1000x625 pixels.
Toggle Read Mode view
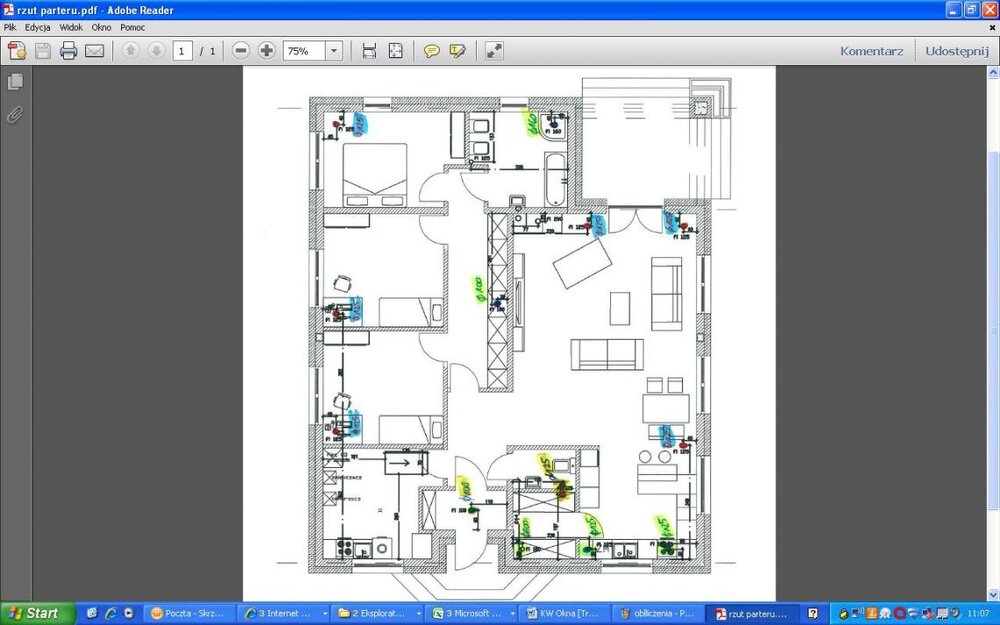coord(494,51)
